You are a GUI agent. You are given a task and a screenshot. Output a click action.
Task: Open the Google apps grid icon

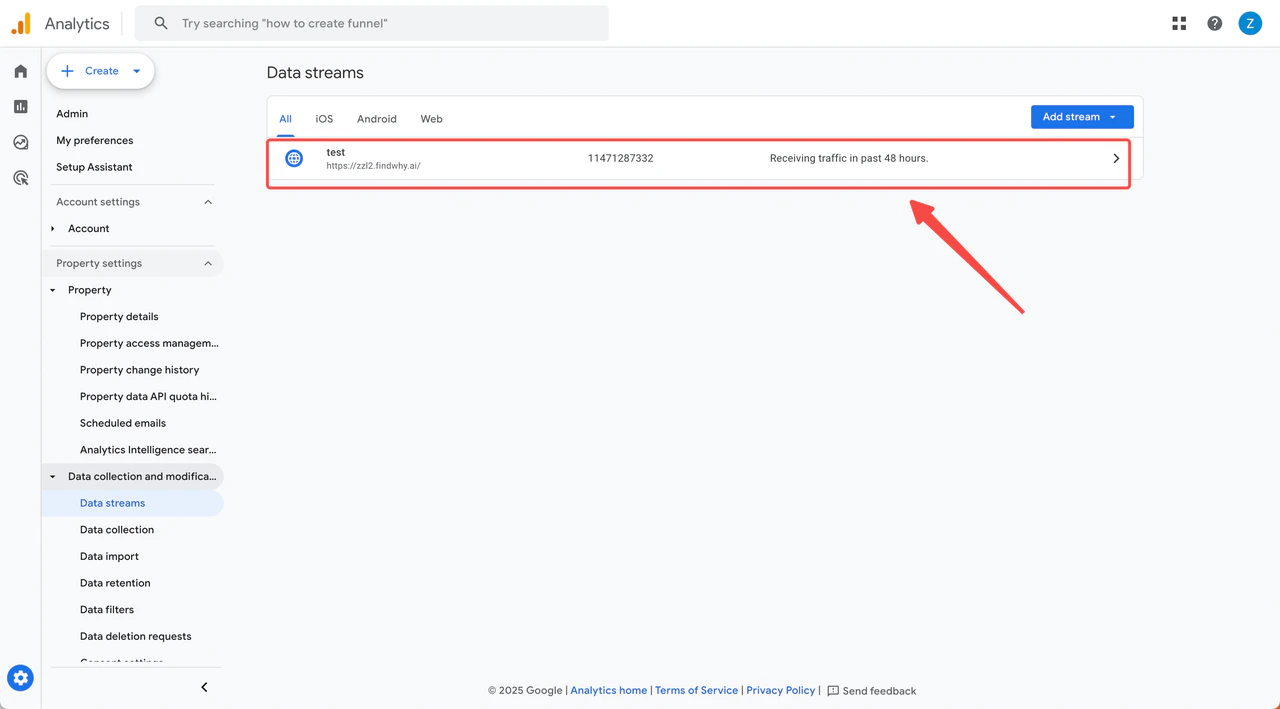coord(1179,23)
